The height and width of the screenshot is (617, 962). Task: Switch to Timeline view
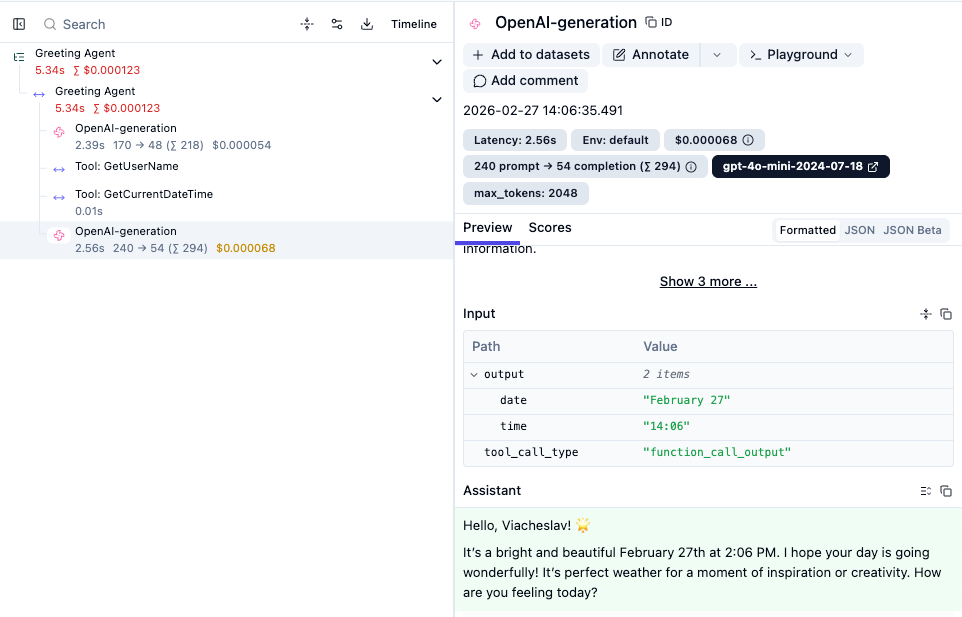[x=414, y=24]
